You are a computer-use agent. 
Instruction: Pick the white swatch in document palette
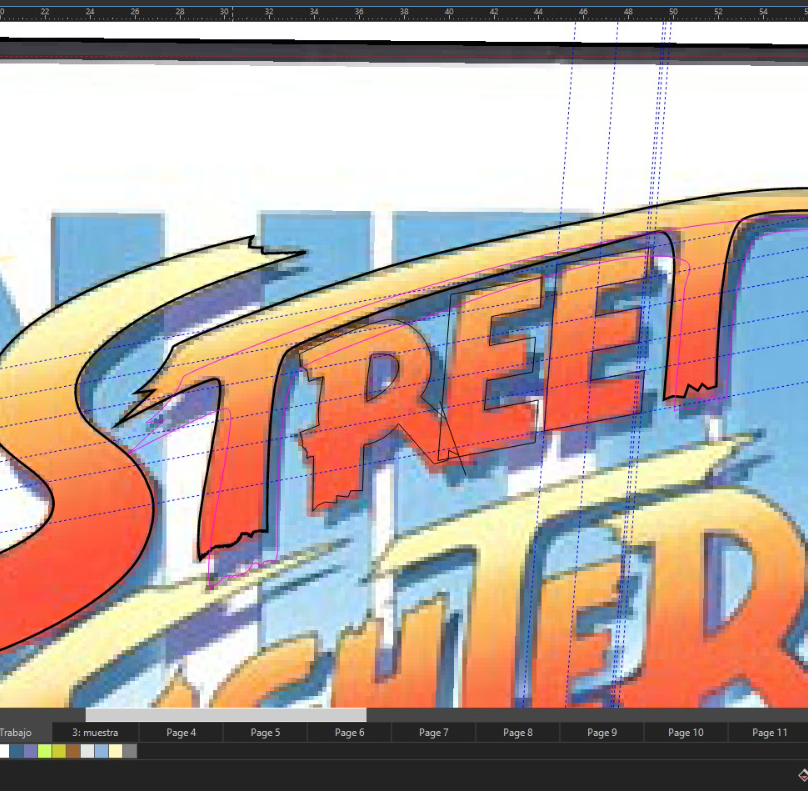tap(4, 751)
